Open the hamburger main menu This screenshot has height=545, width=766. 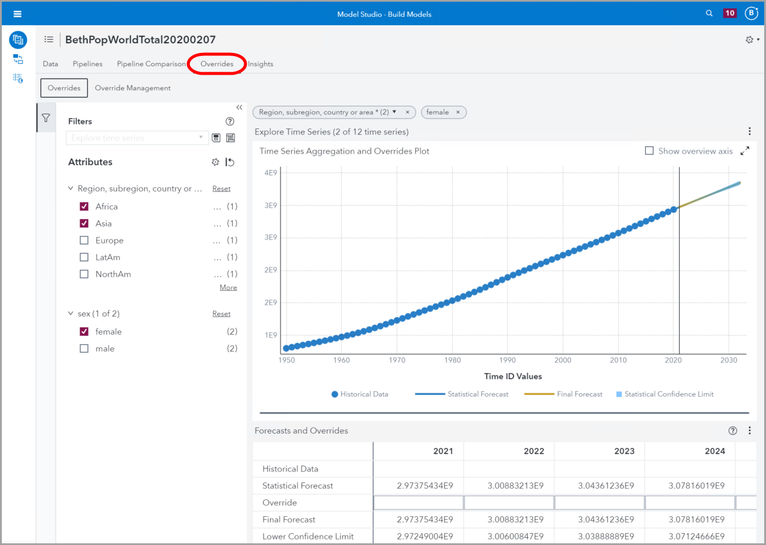[x=17, y=13]
